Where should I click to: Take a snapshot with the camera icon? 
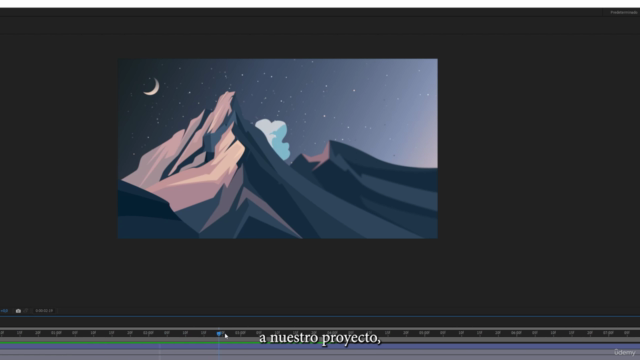click(18, 311)
